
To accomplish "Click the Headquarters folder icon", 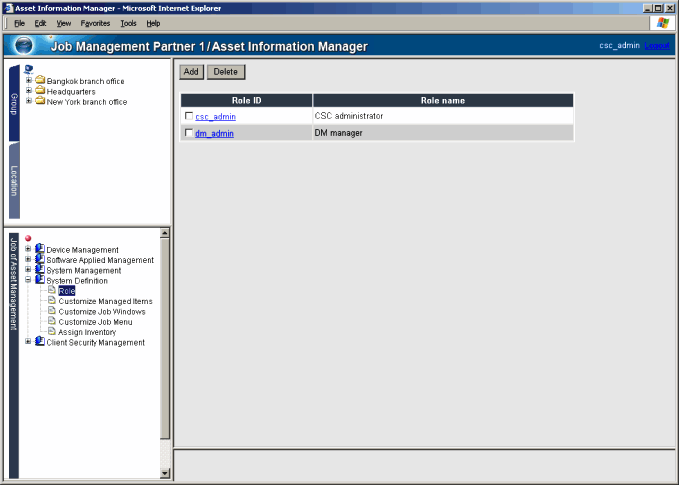I will point(40,91).
